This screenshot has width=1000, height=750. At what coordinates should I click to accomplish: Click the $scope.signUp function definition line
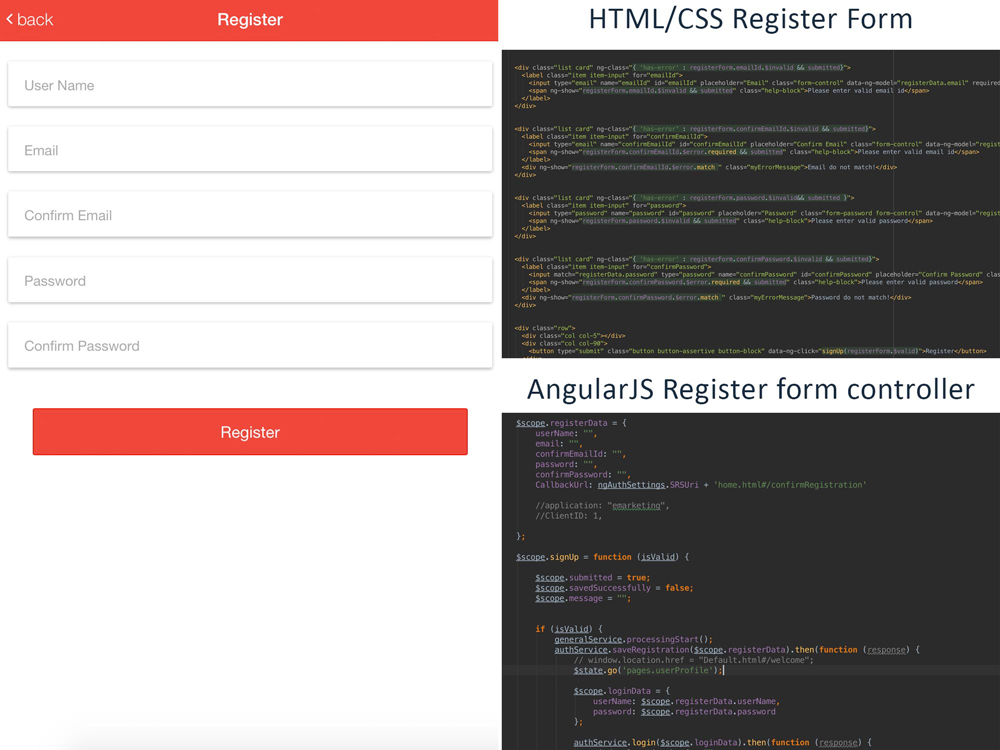point(602,557)
